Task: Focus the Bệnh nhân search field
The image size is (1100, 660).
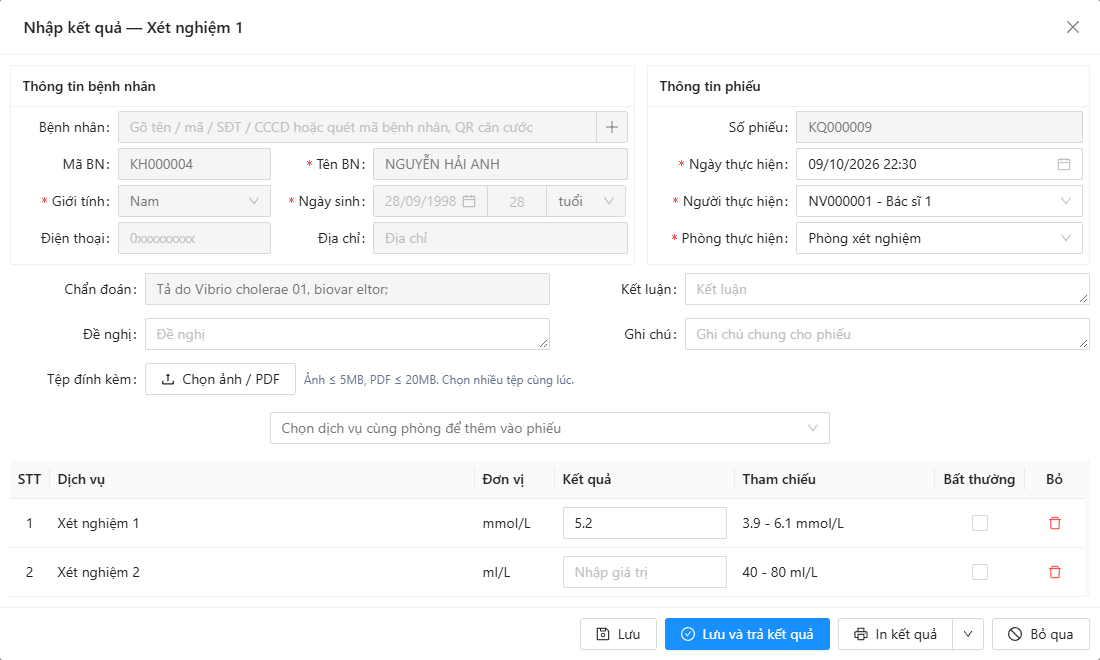Action: pos(358,128)
